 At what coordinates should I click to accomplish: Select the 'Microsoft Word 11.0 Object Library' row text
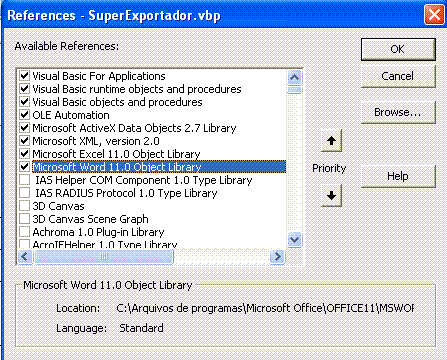pyautogui.click(x=117, y=167)
